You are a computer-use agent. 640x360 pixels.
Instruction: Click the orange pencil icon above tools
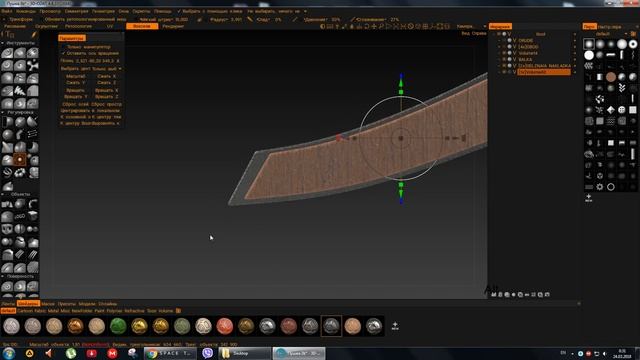point(34,35)
